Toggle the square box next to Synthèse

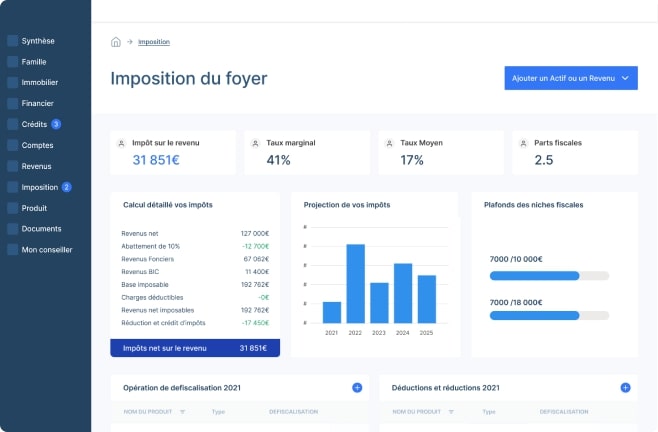[12, 41]
